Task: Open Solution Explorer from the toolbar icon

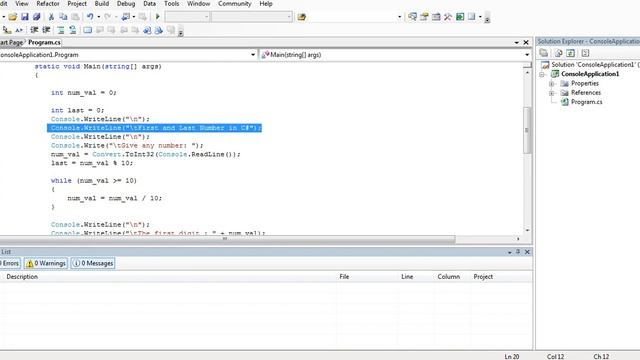Action: tap(413, 17)
